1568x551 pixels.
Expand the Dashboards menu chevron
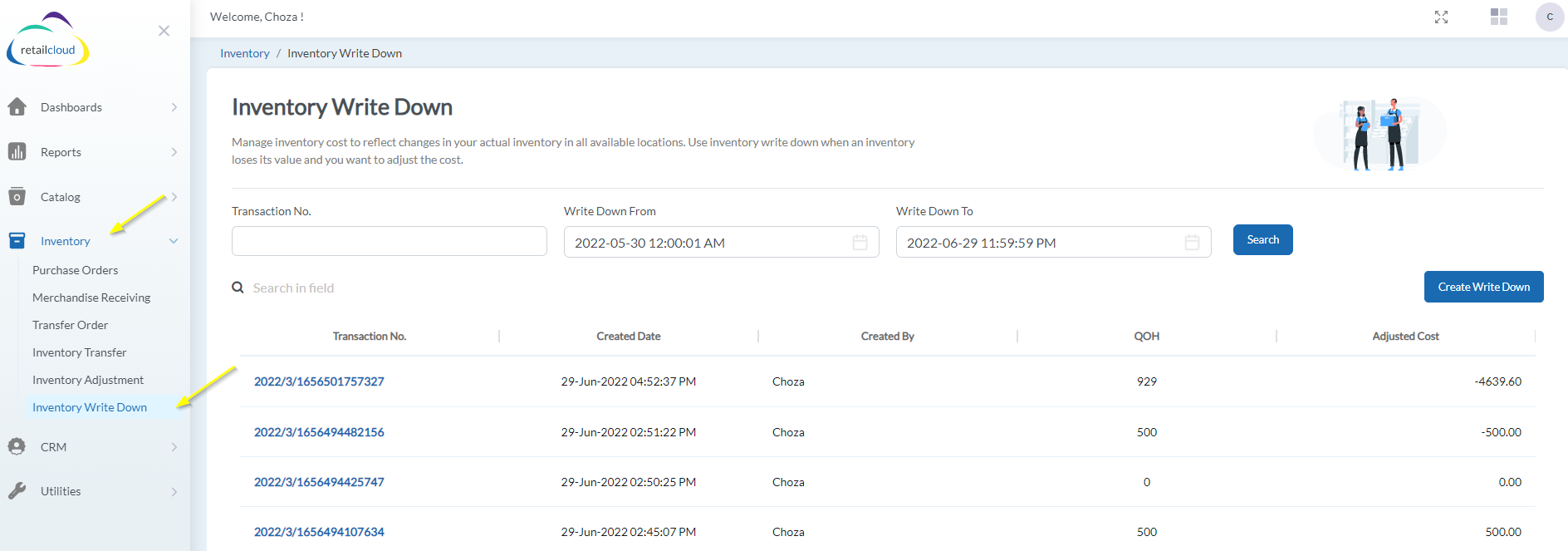click(x=174, y=107)
